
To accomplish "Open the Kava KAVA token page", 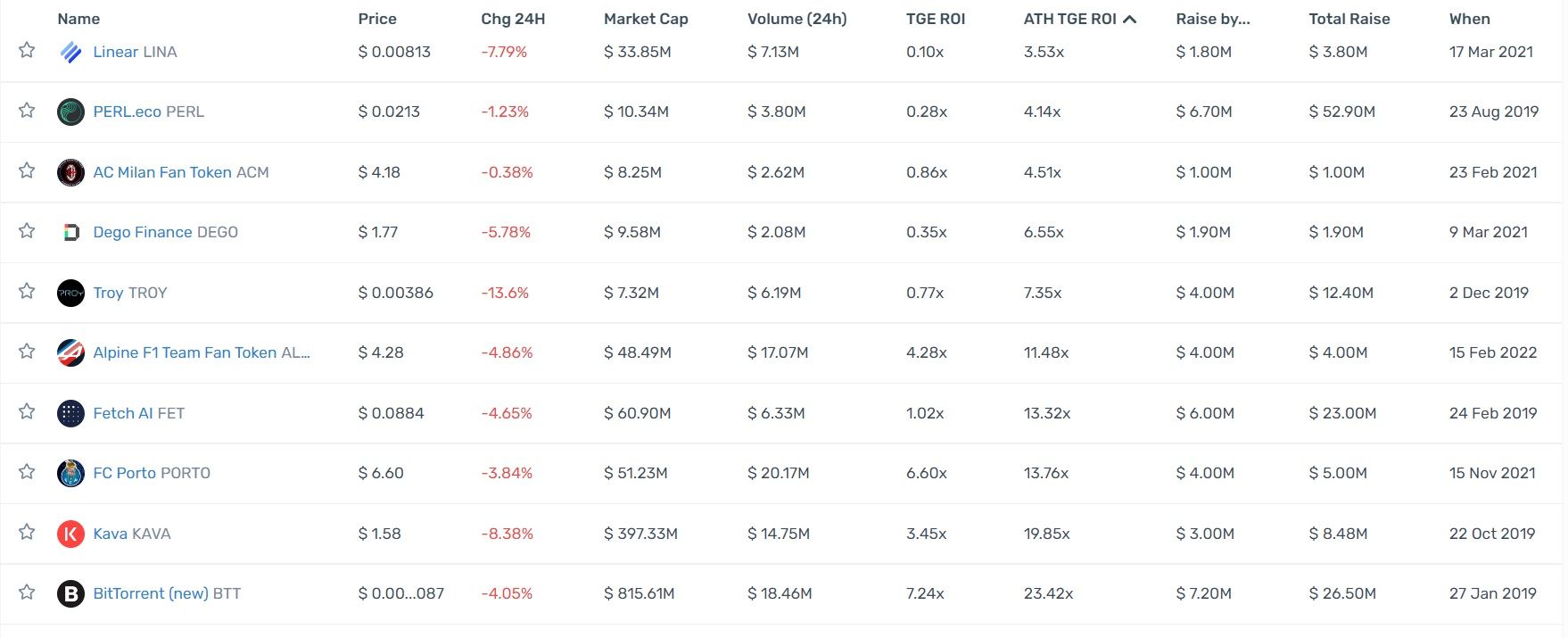I will tap(131, 534).
